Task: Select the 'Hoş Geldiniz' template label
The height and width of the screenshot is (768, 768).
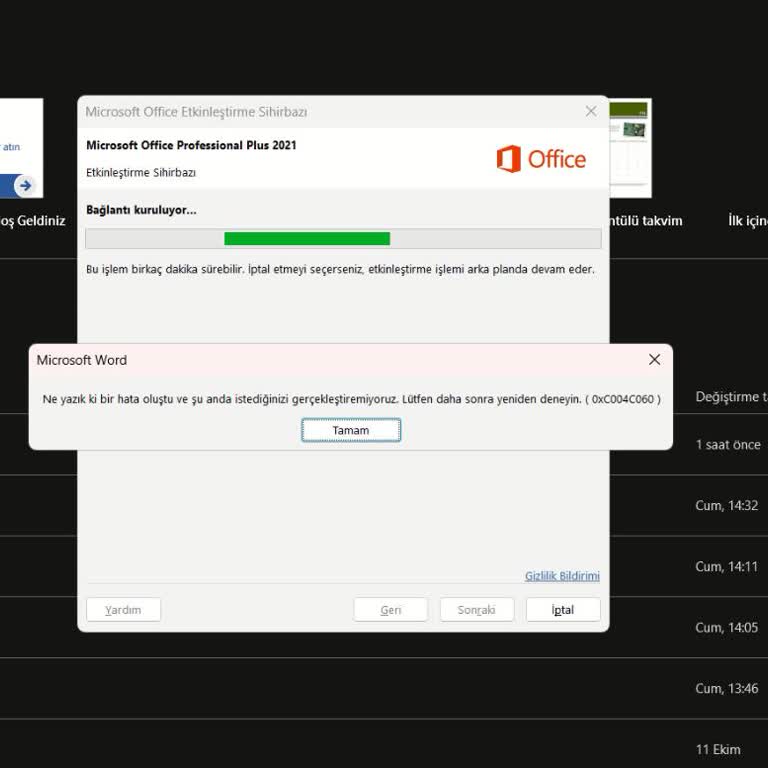Action: (32, 221)
